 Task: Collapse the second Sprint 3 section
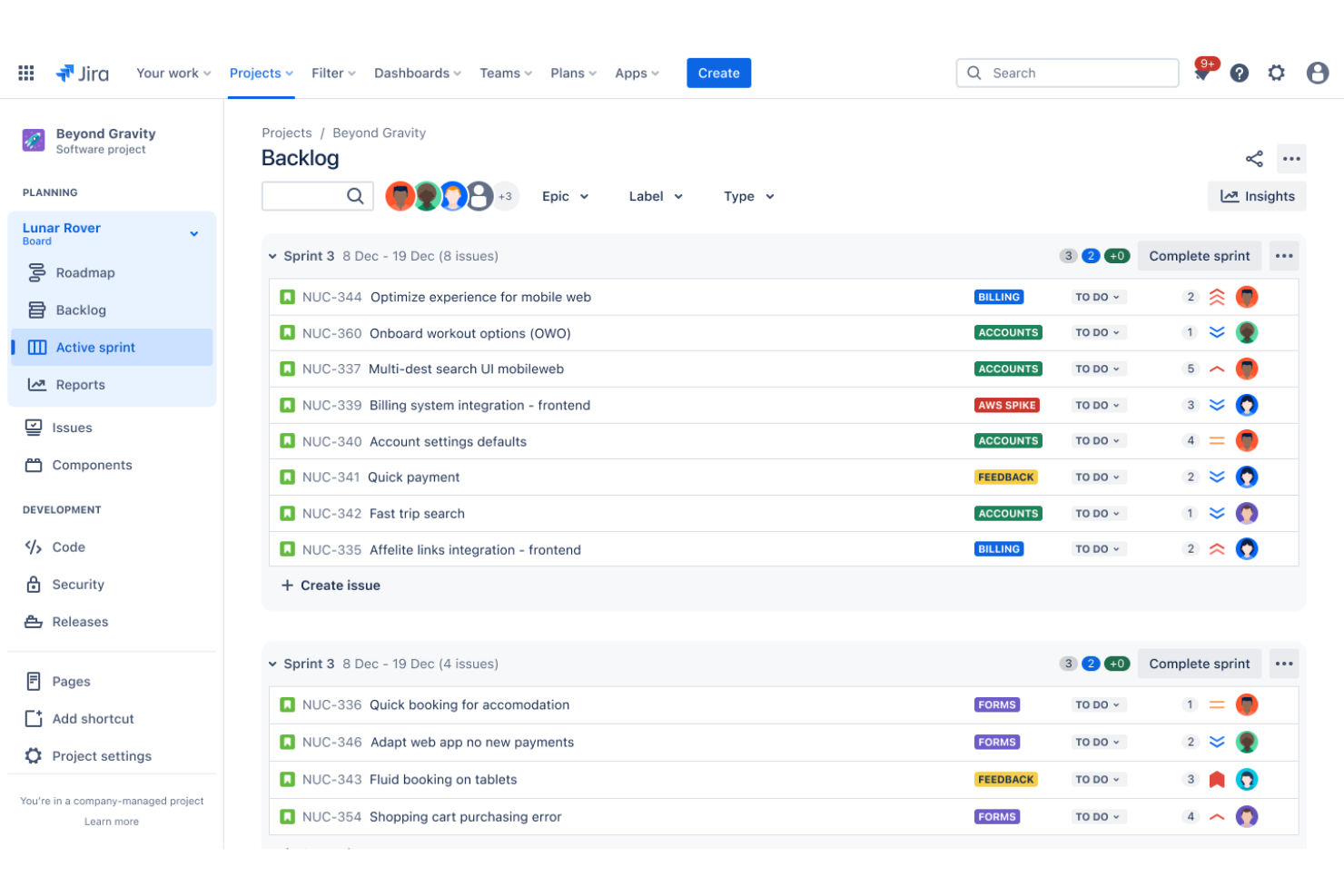[x=272, y=665]
